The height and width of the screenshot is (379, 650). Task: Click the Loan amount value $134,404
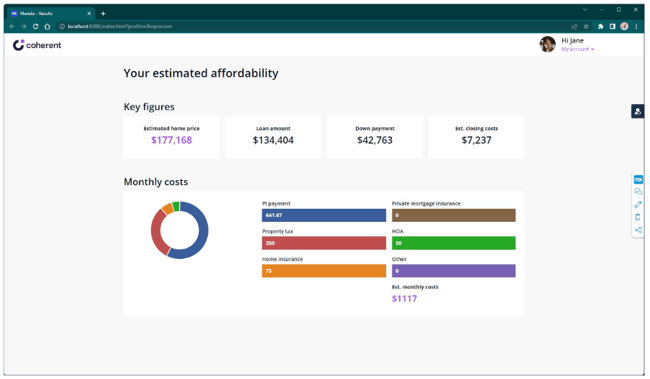click(273, 140)
